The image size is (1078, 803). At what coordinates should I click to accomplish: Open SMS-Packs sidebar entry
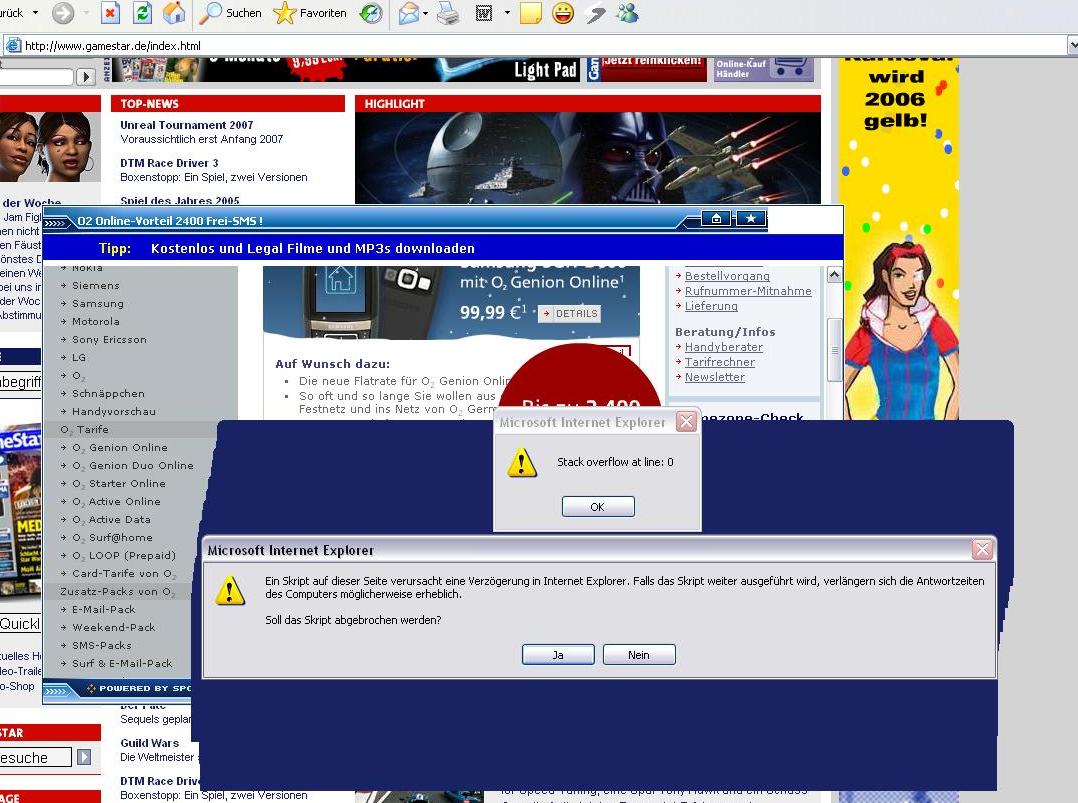point(102,645)
